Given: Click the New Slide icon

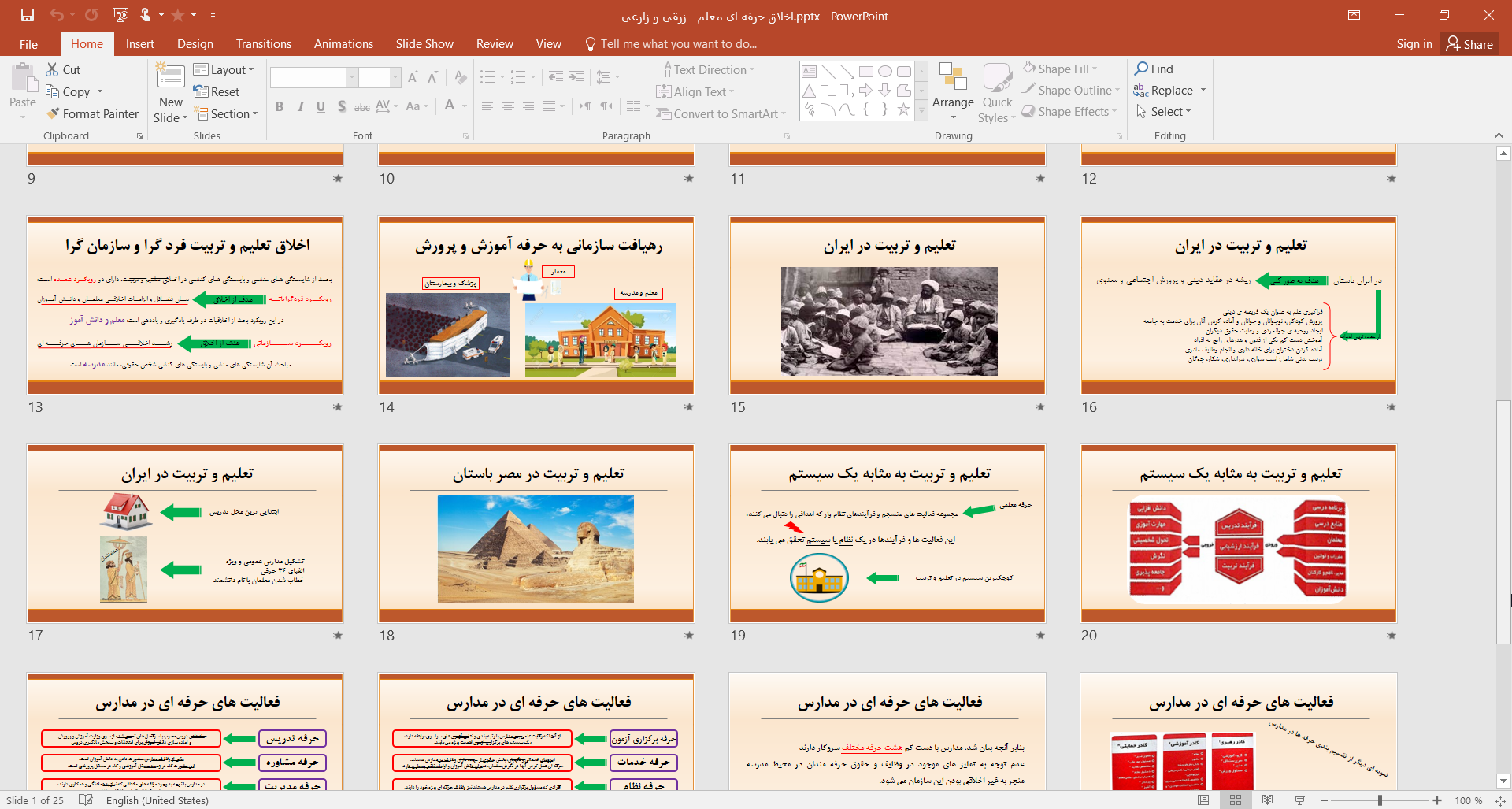Looking at the screenshot, I should tap(170, 77).
